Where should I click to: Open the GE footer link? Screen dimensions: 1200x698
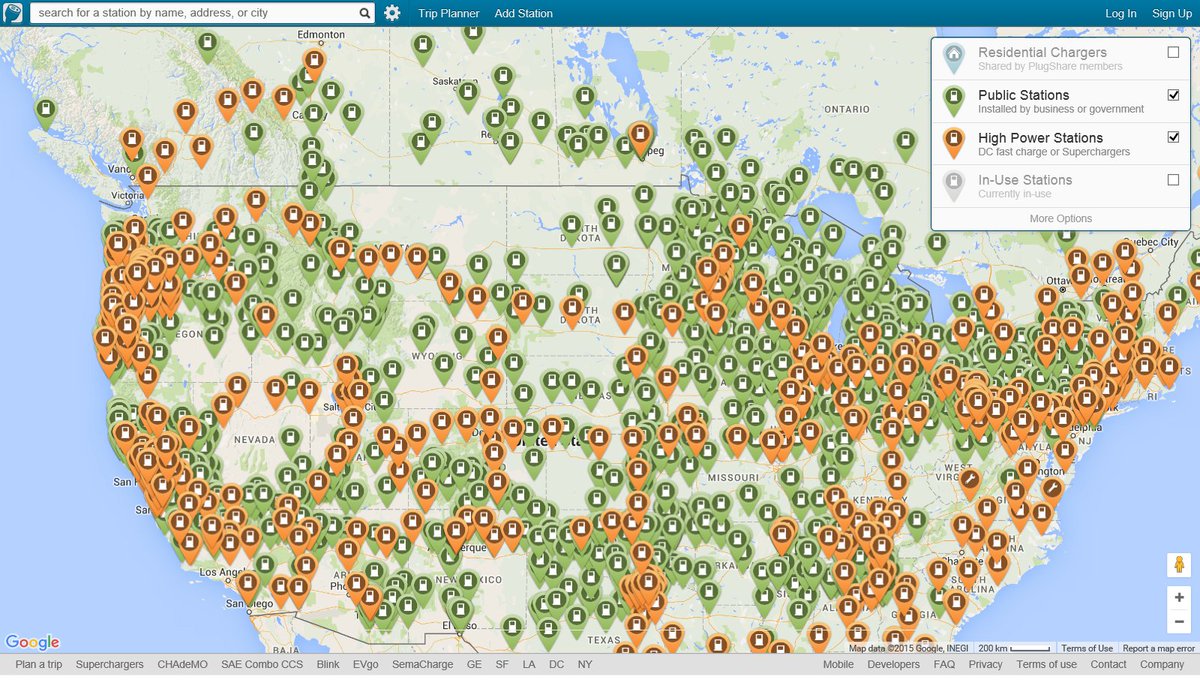click(x=474, y=665)
